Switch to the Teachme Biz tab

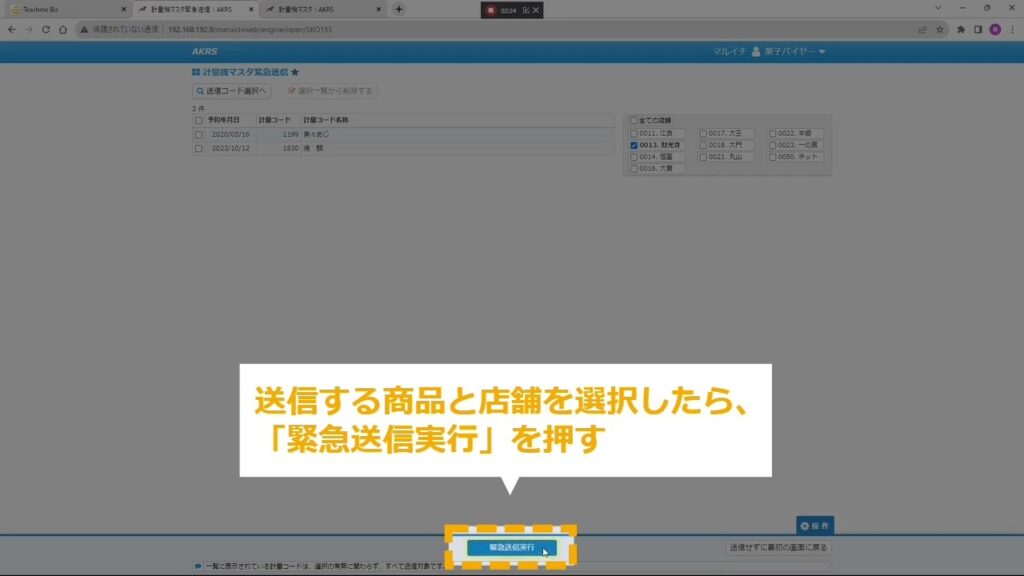(65, 9)
